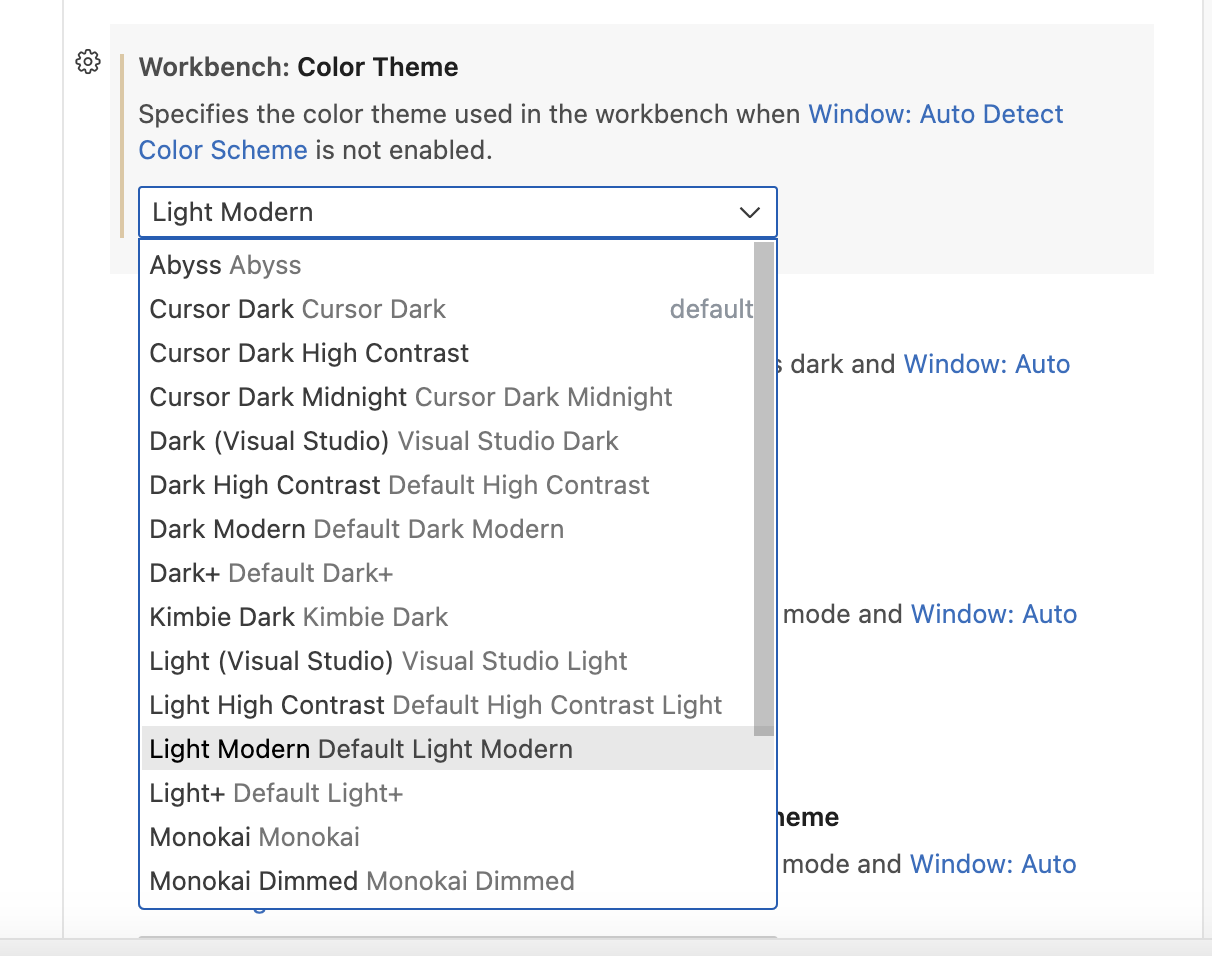Screen dimensions: 1212x956
Task: Click the settings gear icon beside Color Theme
Action: coord(88,62)
